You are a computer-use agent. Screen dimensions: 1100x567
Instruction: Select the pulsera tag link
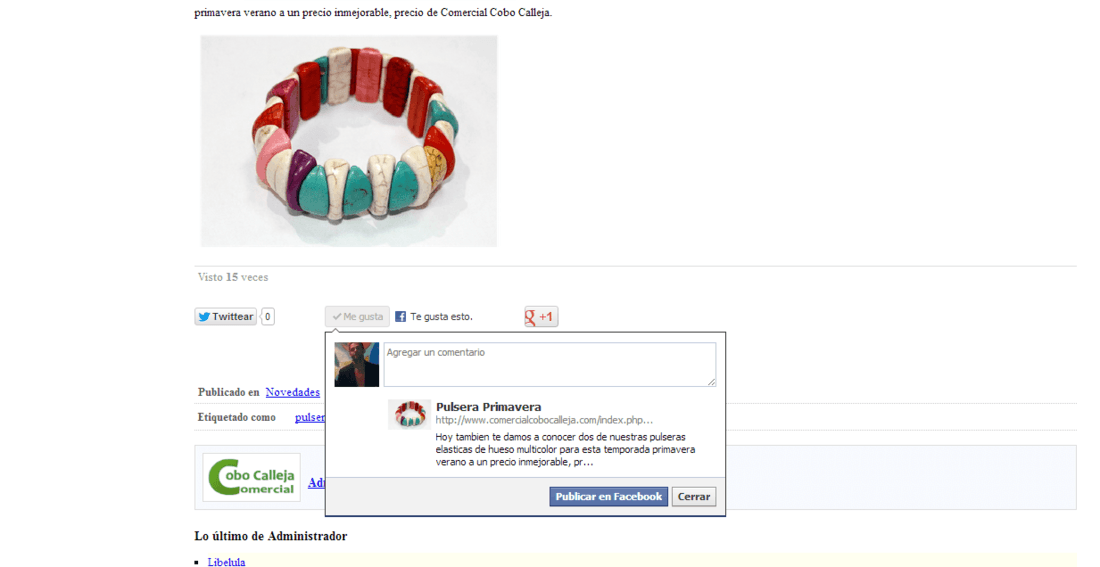click(309, 418)
